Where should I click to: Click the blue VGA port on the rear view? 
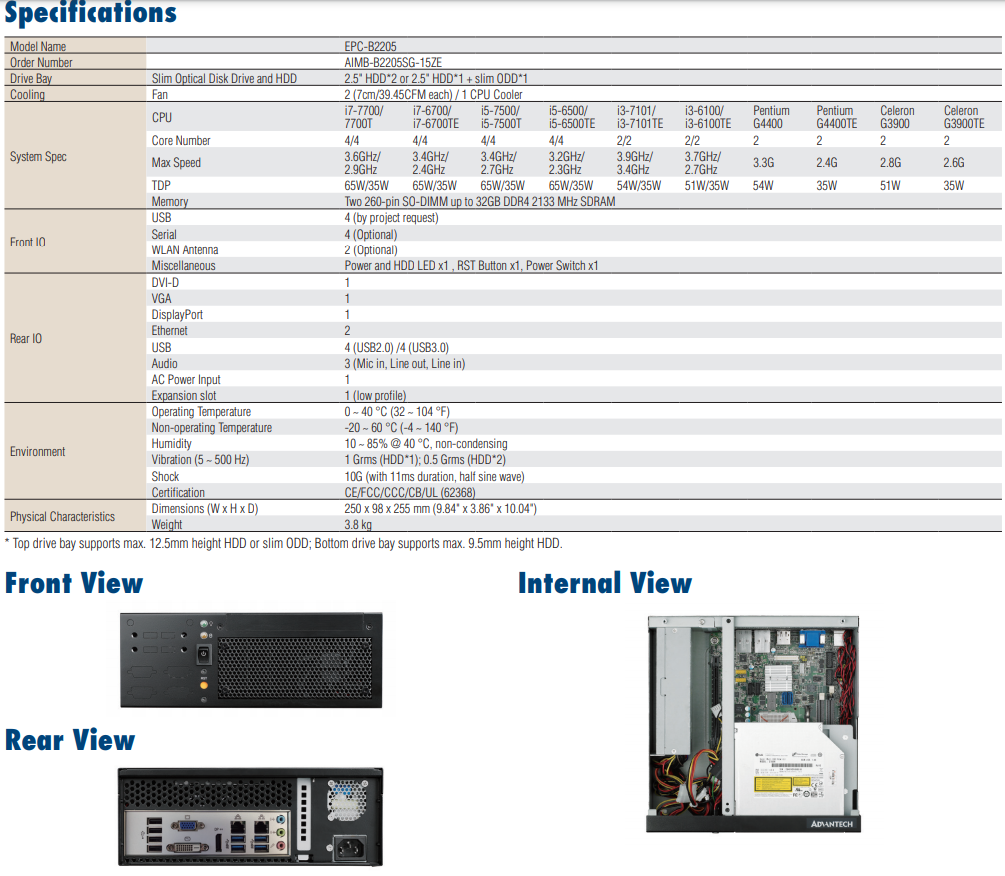pos(188,827)
